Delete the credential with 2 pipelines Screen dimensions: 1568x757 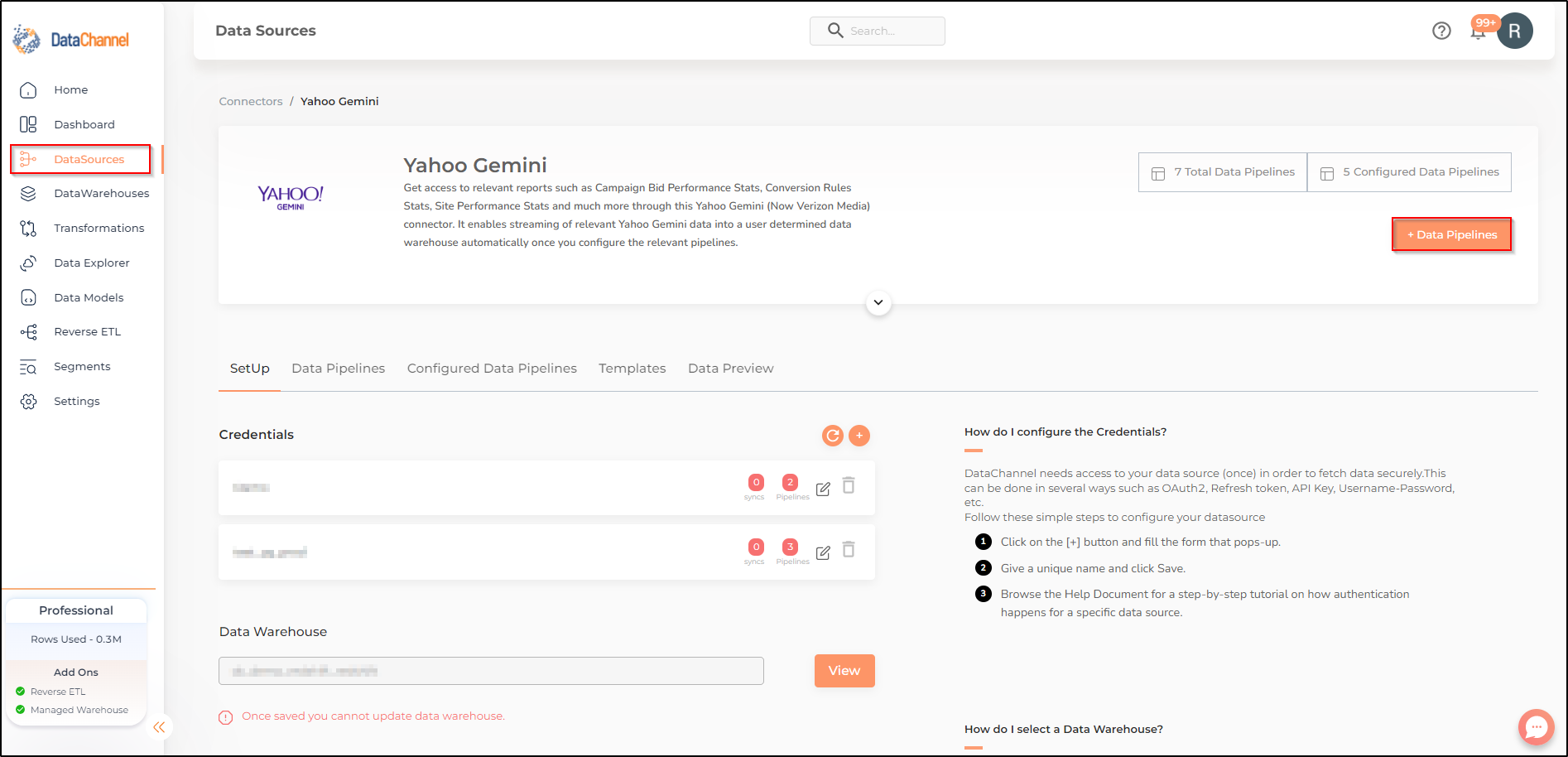(849, 485)
